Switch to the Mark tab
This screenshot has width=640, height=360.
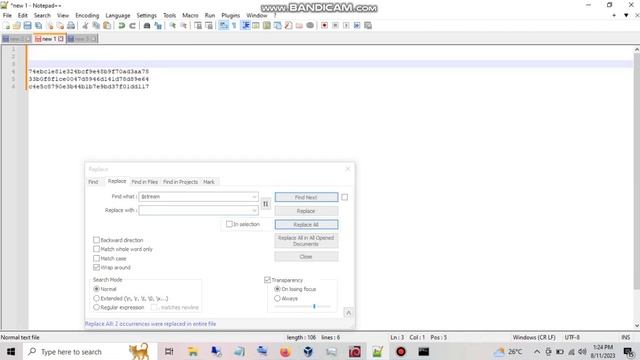209,182
